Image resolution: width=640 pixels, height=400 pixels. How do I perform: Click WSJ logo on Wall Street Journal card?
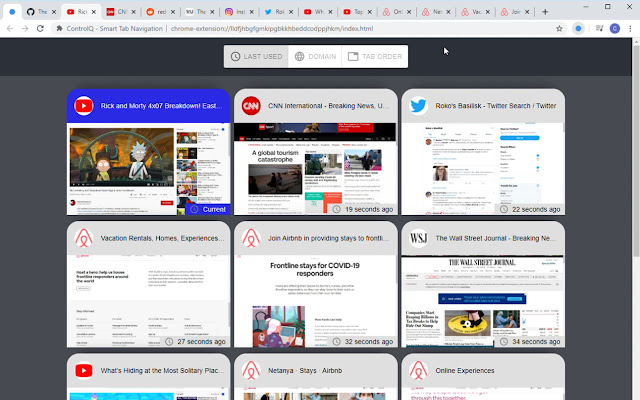tap(418, 238)
